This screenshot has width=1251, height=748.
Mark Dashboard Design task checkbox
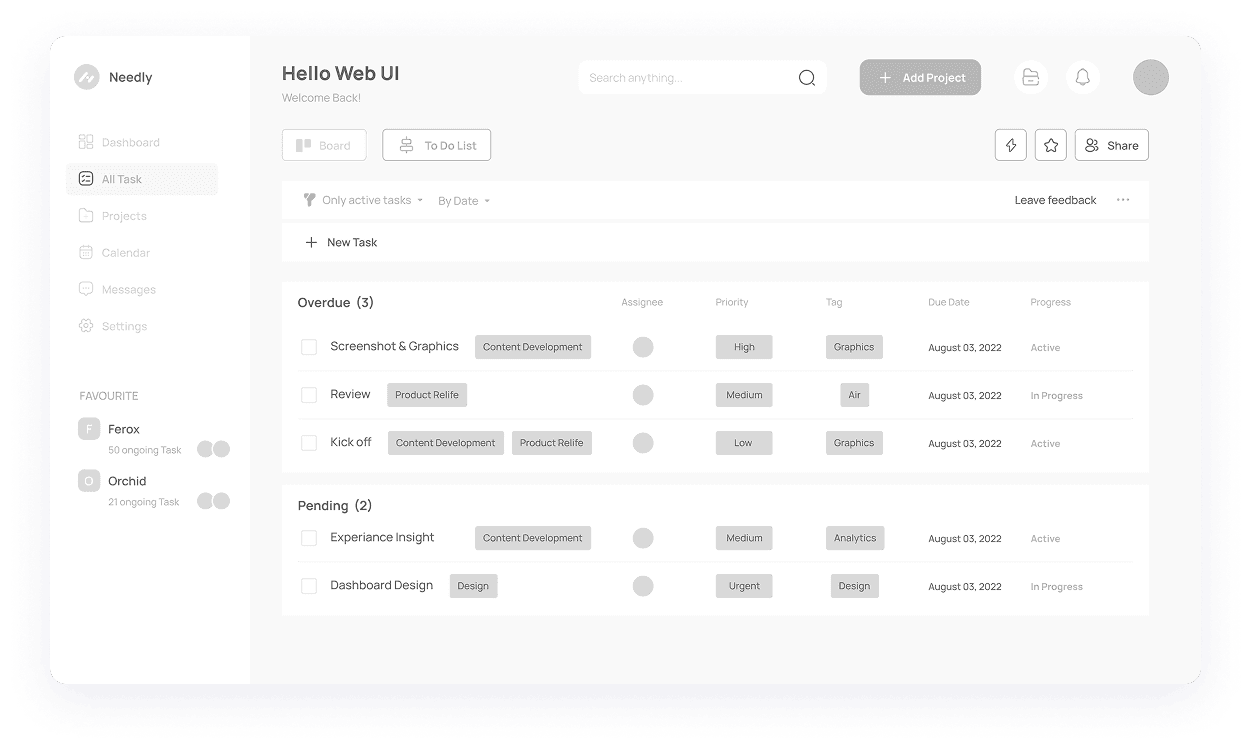click(x=309, y=586)
